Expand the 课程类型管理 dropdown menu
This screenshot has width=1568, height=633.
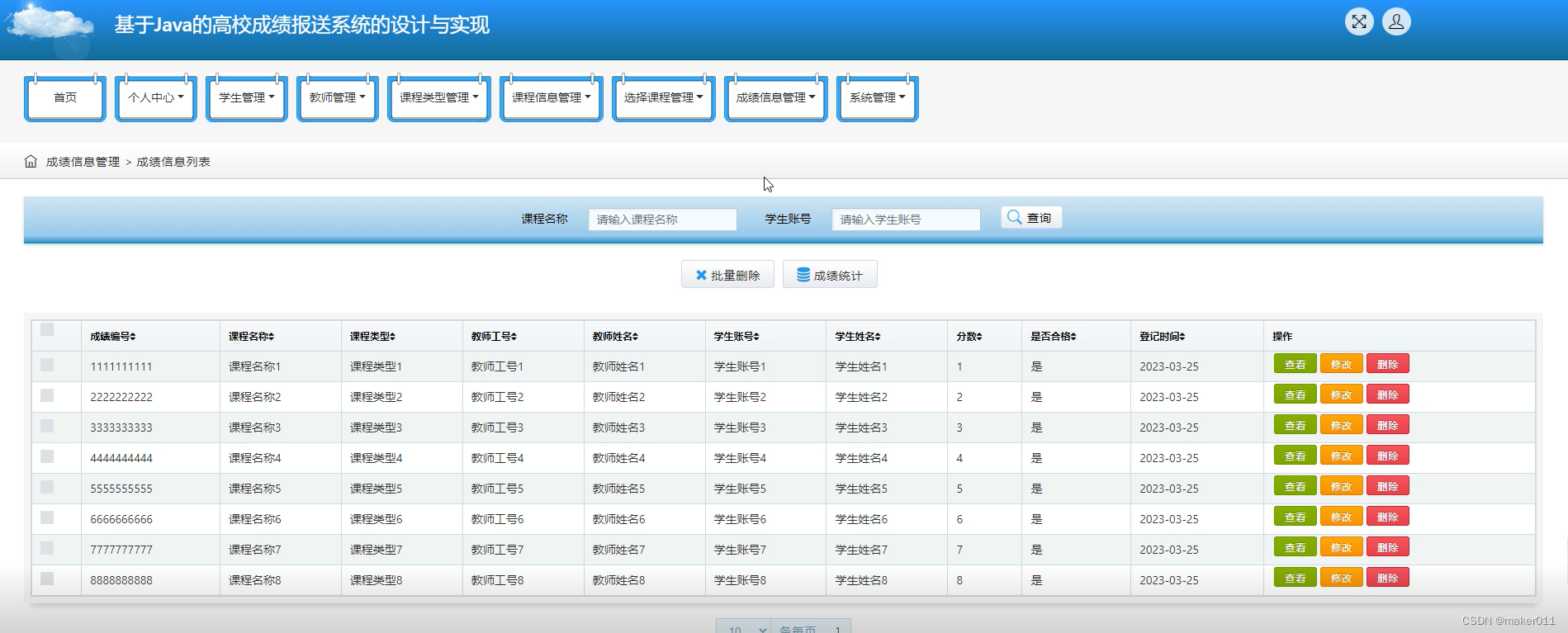(x=439, y=98)
